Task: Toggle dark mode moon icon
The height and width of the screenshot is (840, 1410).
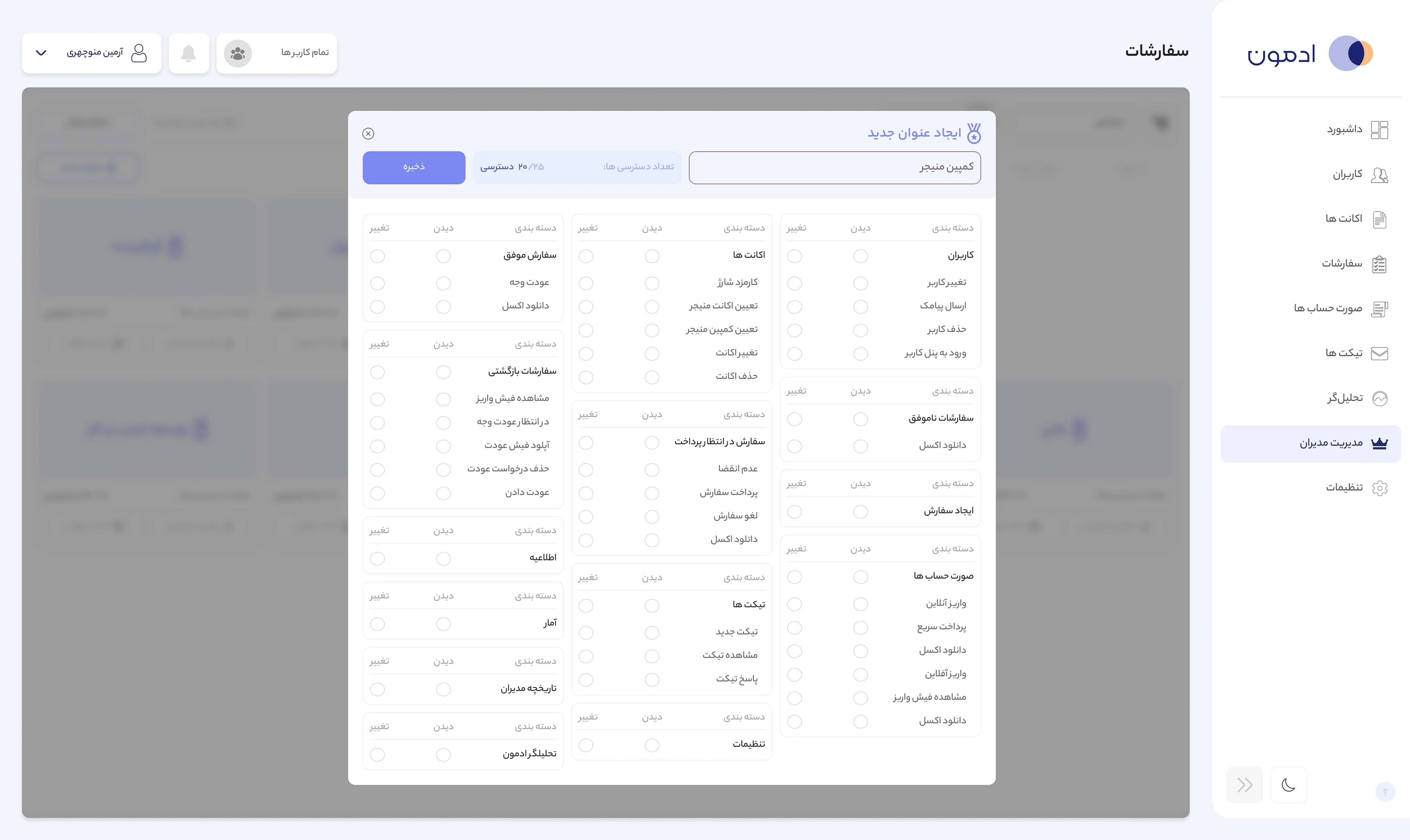Action: (1288, 784)
